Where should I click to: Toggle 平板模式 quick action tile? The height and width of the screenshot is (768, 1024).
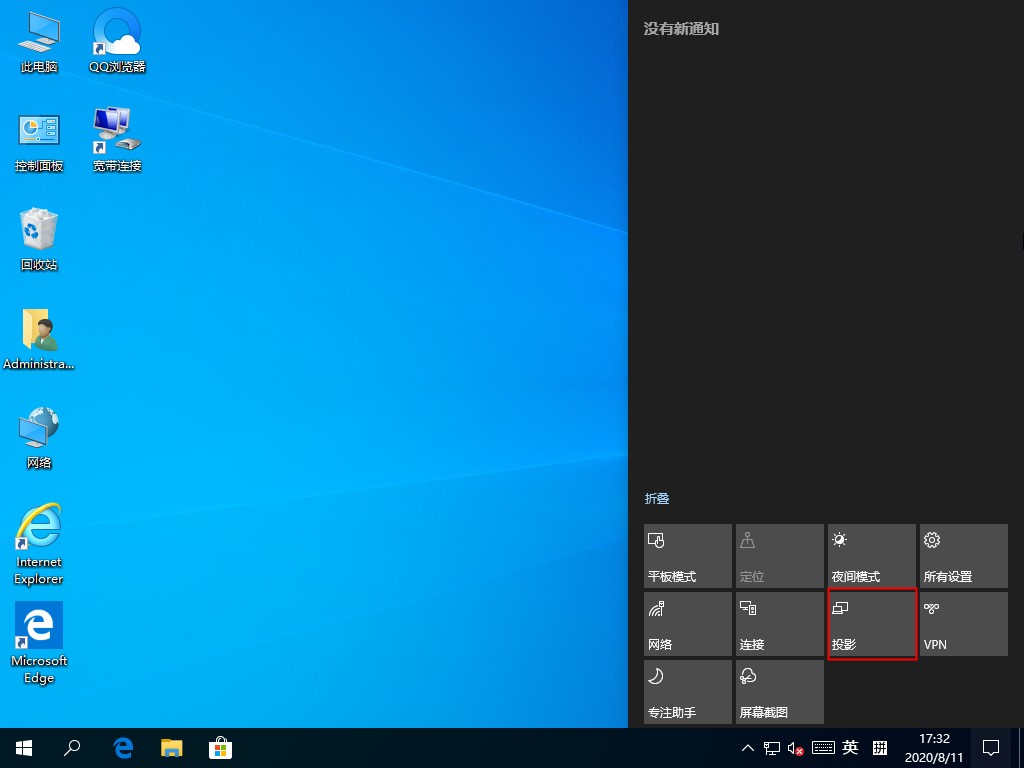coord(688,556)
